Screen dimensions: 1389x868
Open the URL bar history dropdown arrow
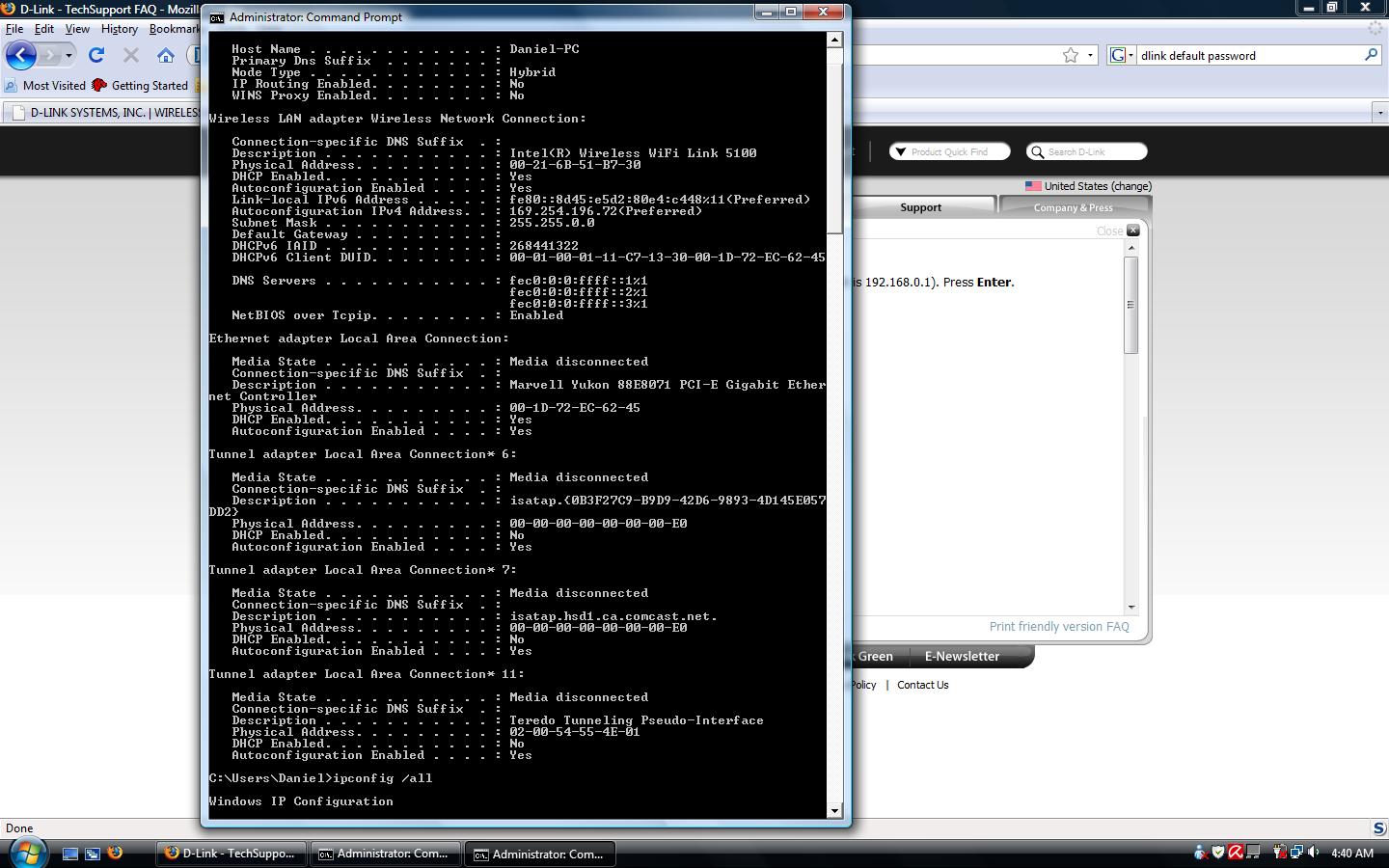pyautogui.click(x=1090, y=55)
